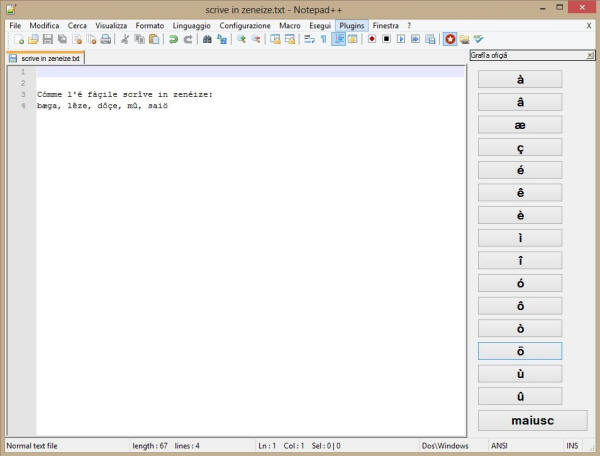The height and width of the screenshot is (456, 600).
Task: Open the Finestra menu
Action: (x=385, y=26)
